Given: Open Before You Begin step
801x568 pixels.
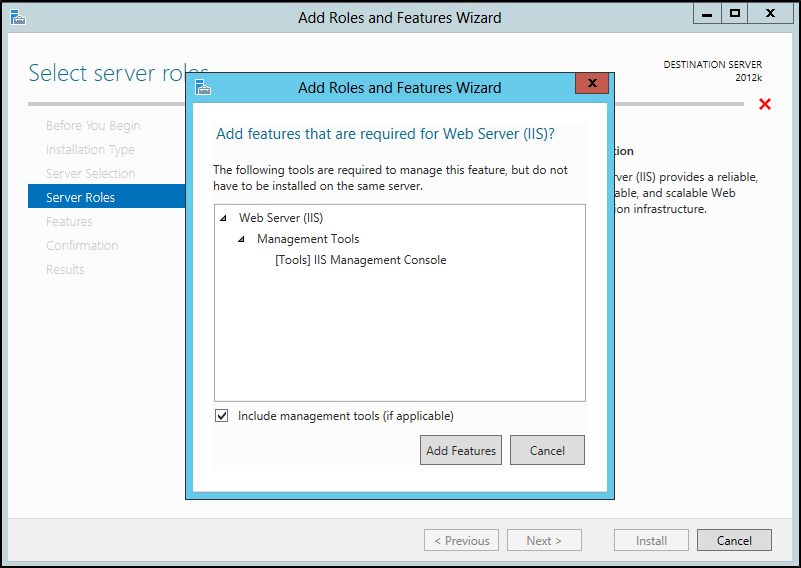Looking at the screenshot, I should tap(93, 126).
